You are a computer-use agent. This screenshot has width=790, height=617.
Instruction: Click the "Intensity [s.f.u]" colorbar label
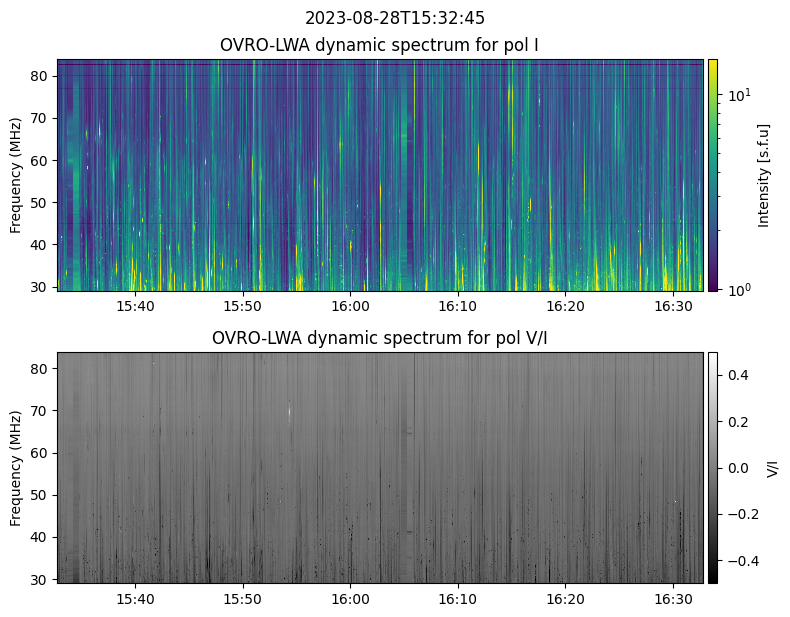[x=764, y=175]
